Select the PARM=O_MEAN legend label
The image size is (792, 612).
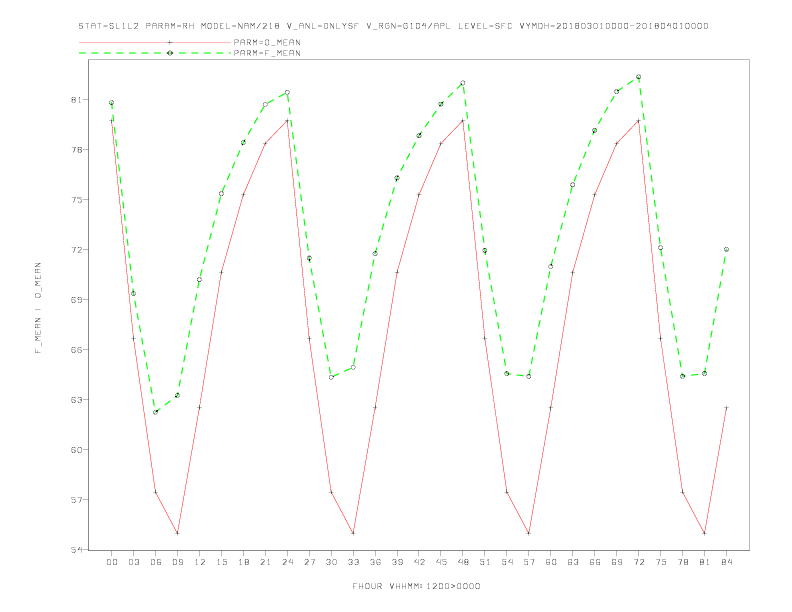(x=267, y=42)
